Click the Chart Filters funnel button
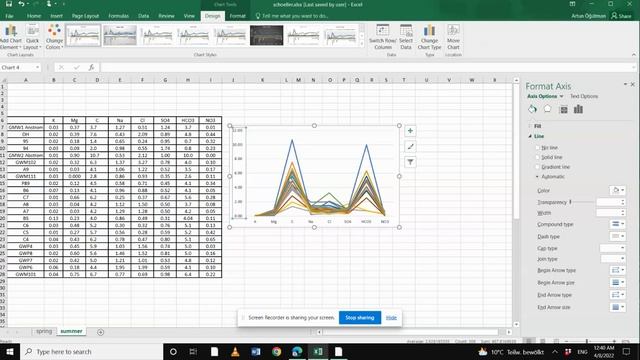 point(410,162)
